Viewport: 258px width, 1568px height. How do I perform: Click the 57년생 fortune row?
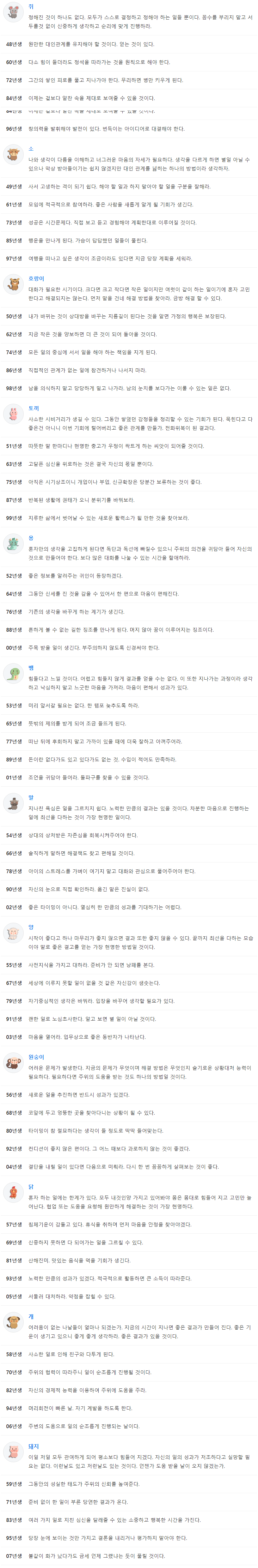coord(129,1224)
